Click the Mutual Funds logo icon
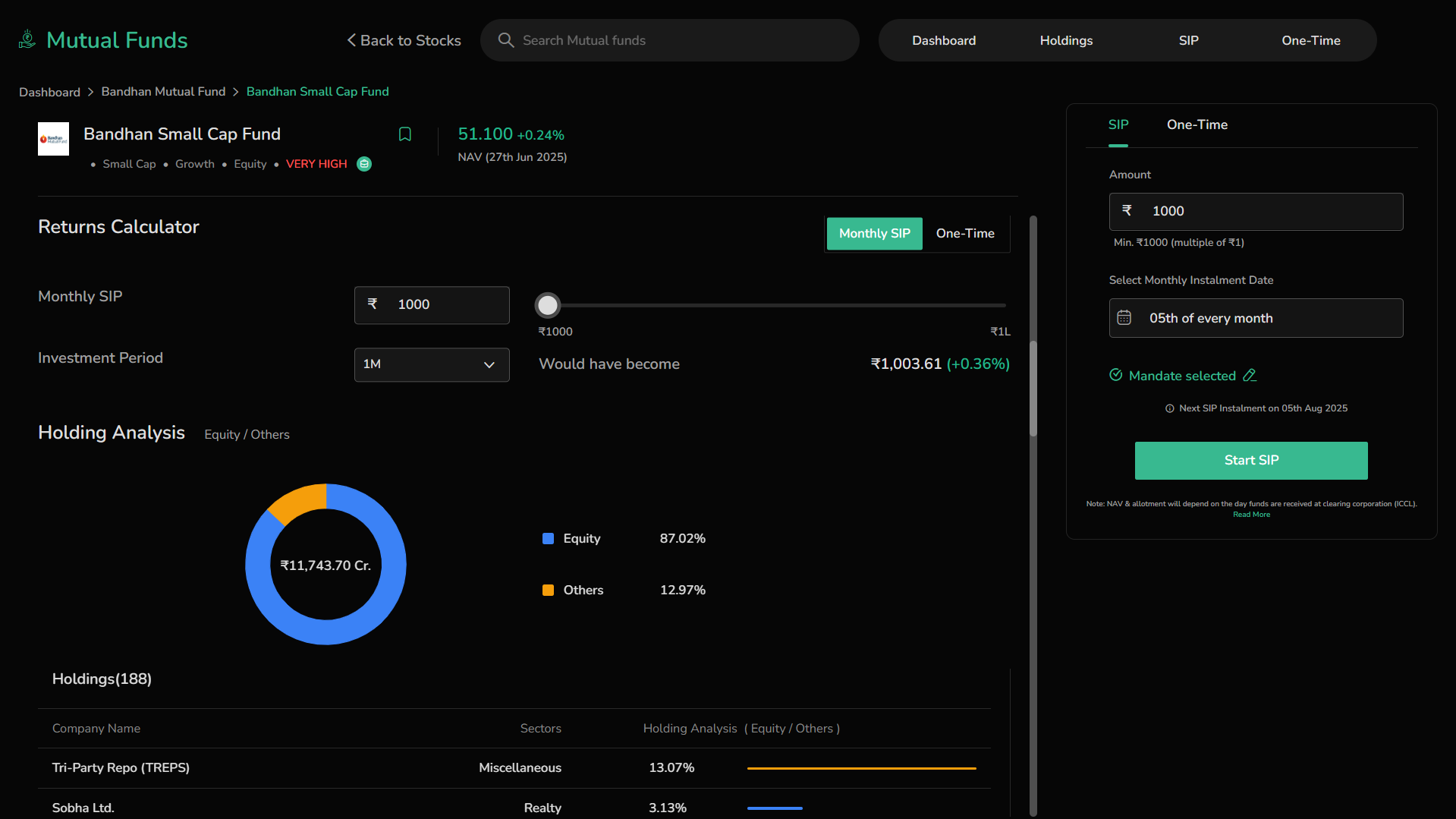This screenshot has width=1456, height=819. click(x=27, y=39)
